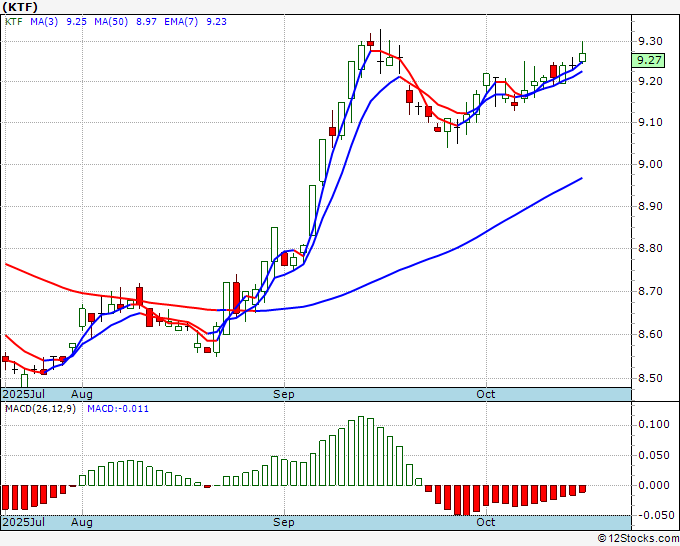Click the 8.90 price axis label

coord(651,206)
